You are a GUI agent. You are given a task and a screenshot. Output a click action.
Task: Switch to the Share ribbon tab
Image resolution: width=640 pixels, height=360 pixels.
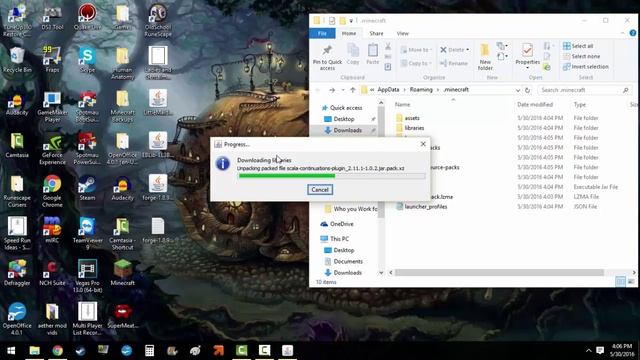[376, 33]
